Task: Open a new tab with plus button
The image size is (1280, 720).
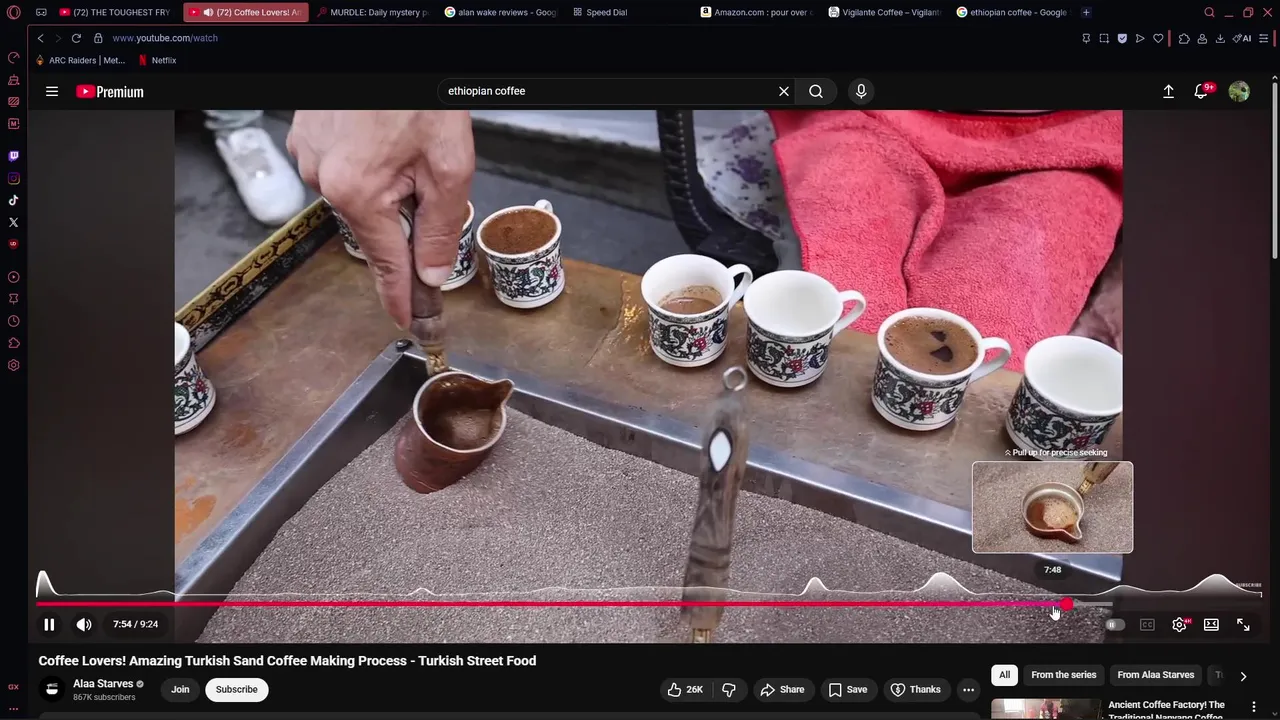Action: point(1086,13)
